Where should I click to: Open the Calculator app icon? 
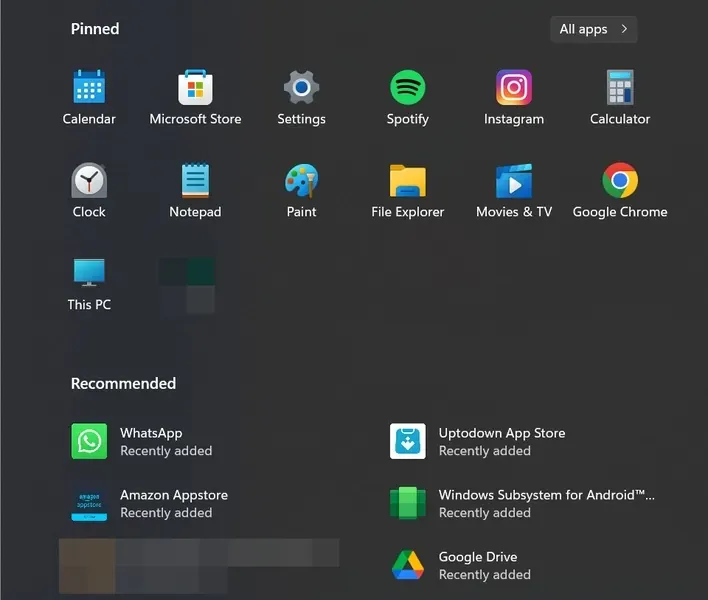click(x=620, y=87)
